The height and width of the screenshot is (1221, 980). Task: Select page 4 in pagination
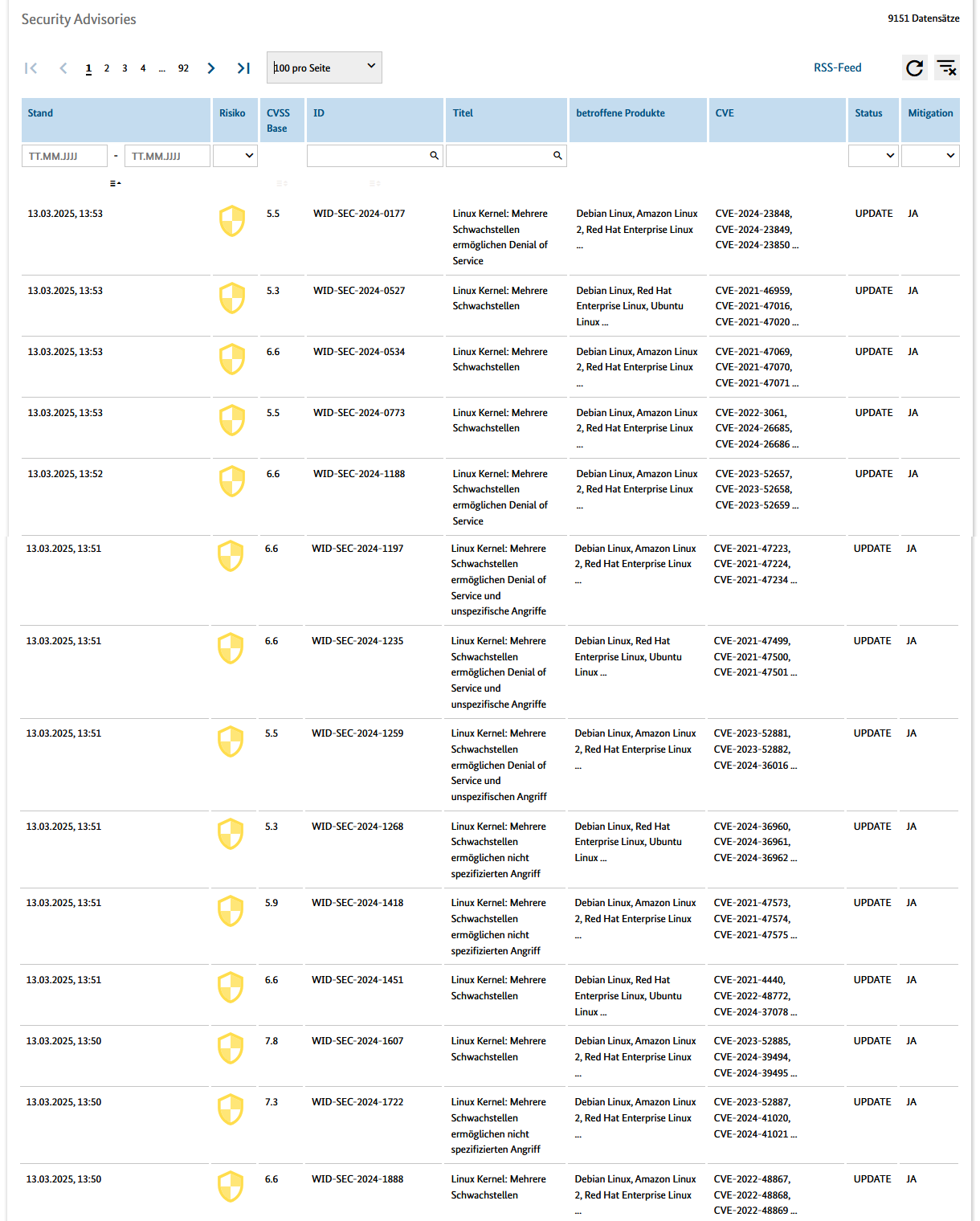143,68
